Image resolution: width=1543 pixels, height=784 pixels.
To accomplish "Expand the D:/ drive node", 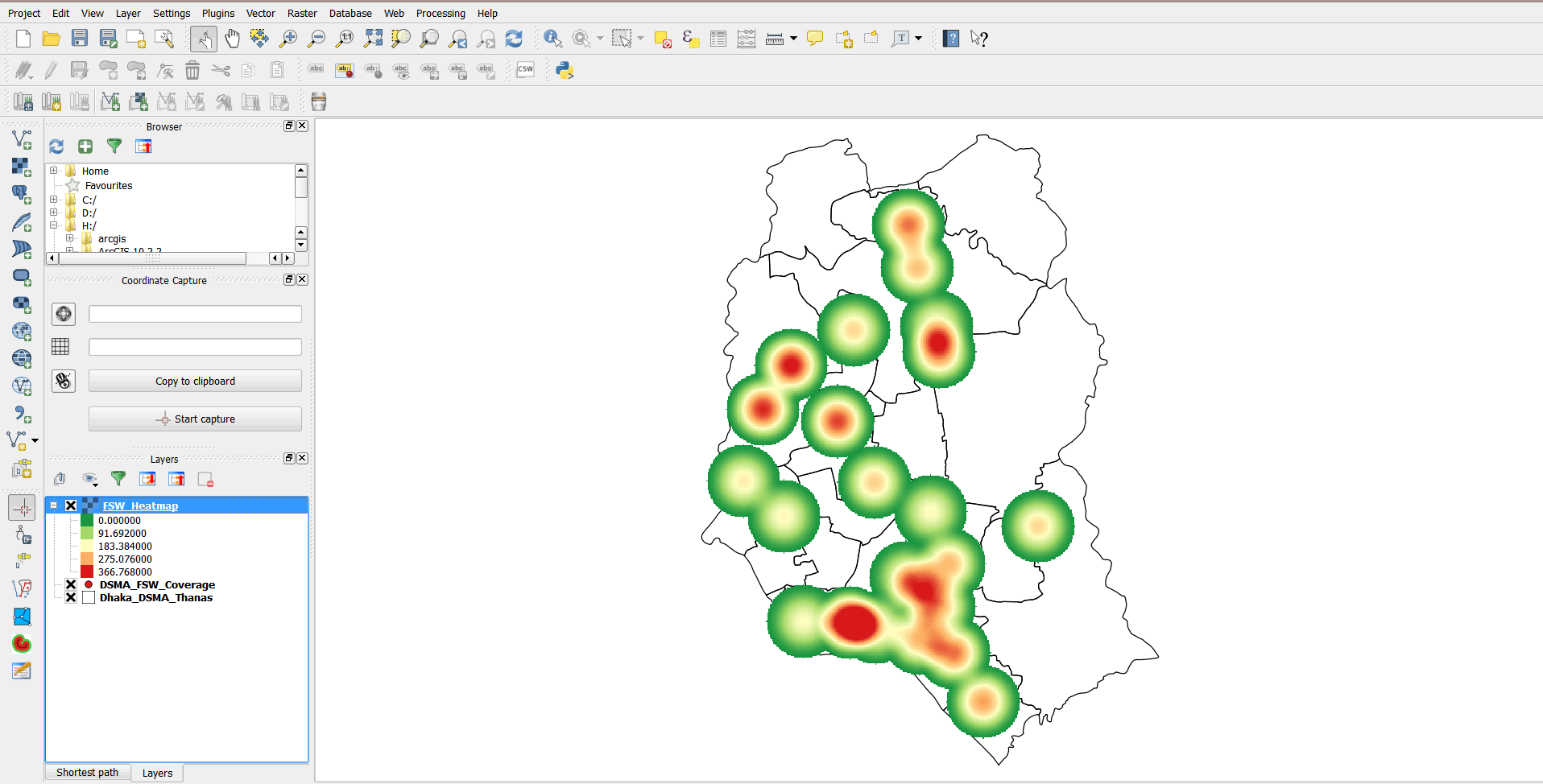I will tap(54, 213).
